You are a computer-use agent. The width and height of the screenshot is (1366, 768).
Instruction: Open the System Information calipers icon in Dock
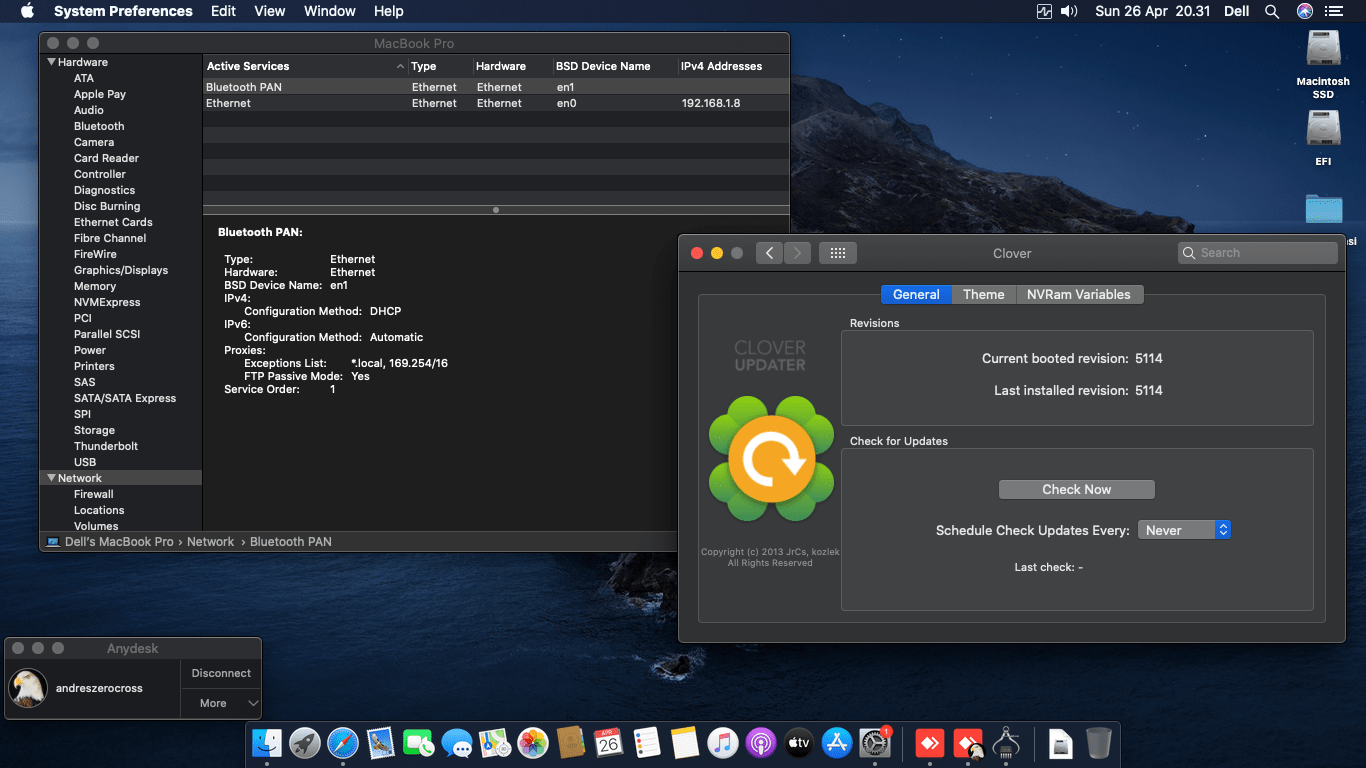pos(1007,743)
